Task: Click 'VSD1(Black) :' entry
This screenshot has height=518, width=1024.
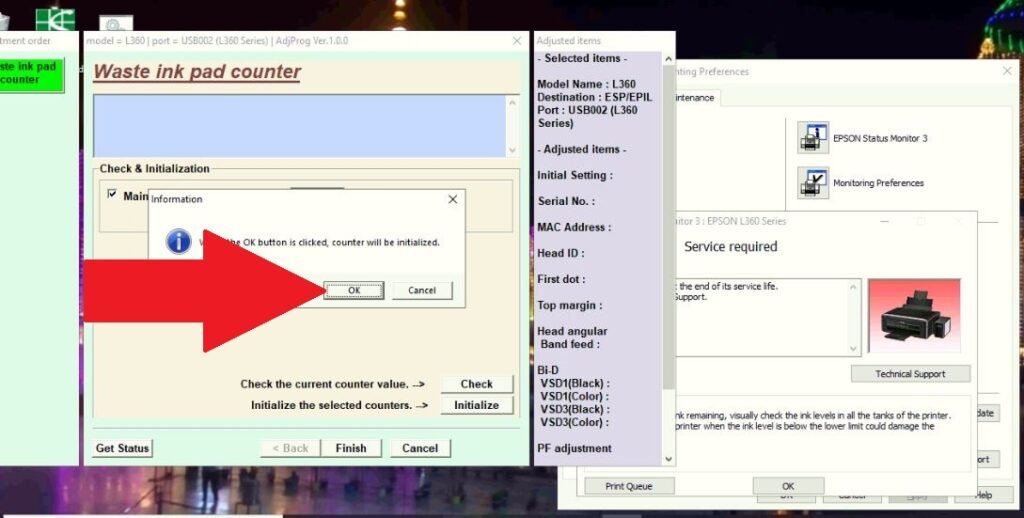Action: 575,383
